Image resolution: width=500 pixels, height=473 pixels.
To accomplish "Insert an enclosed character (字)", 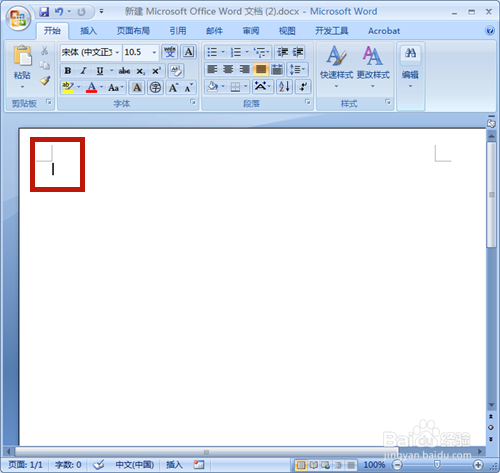I will (x=155, y=88).
